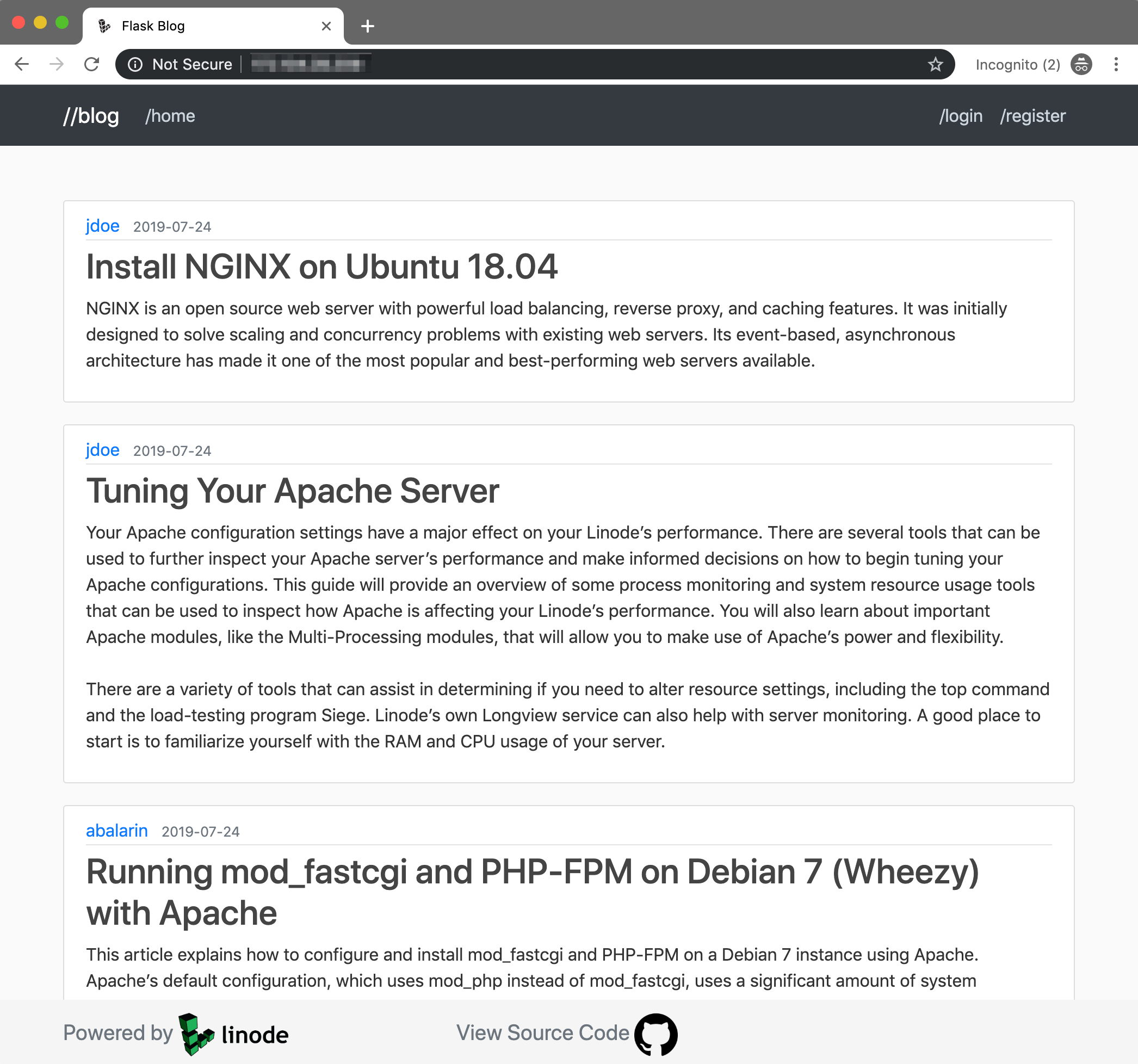Click the //blog brand logo
The height and width of the screenshot is (1064, 1138).
91,116
